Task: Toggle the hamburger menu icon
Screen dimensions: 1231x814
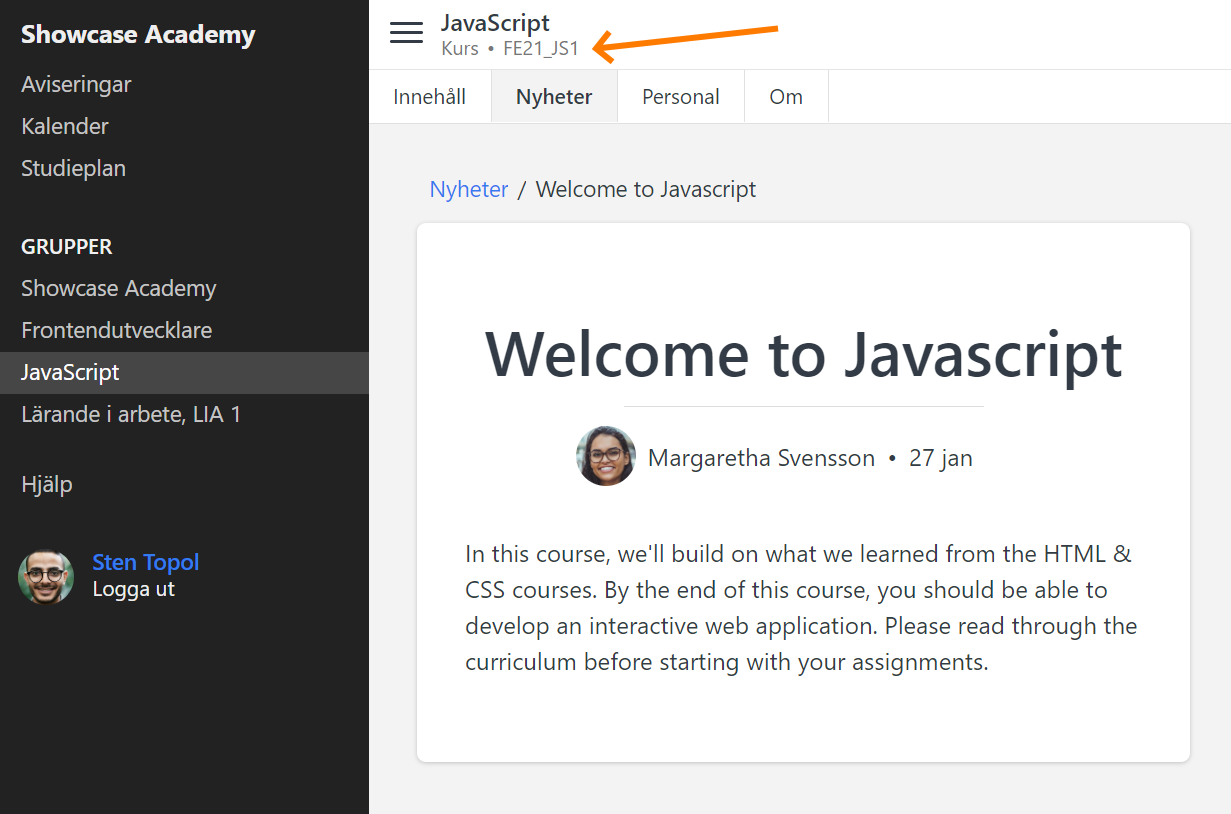Action: [x=406, y=33]
